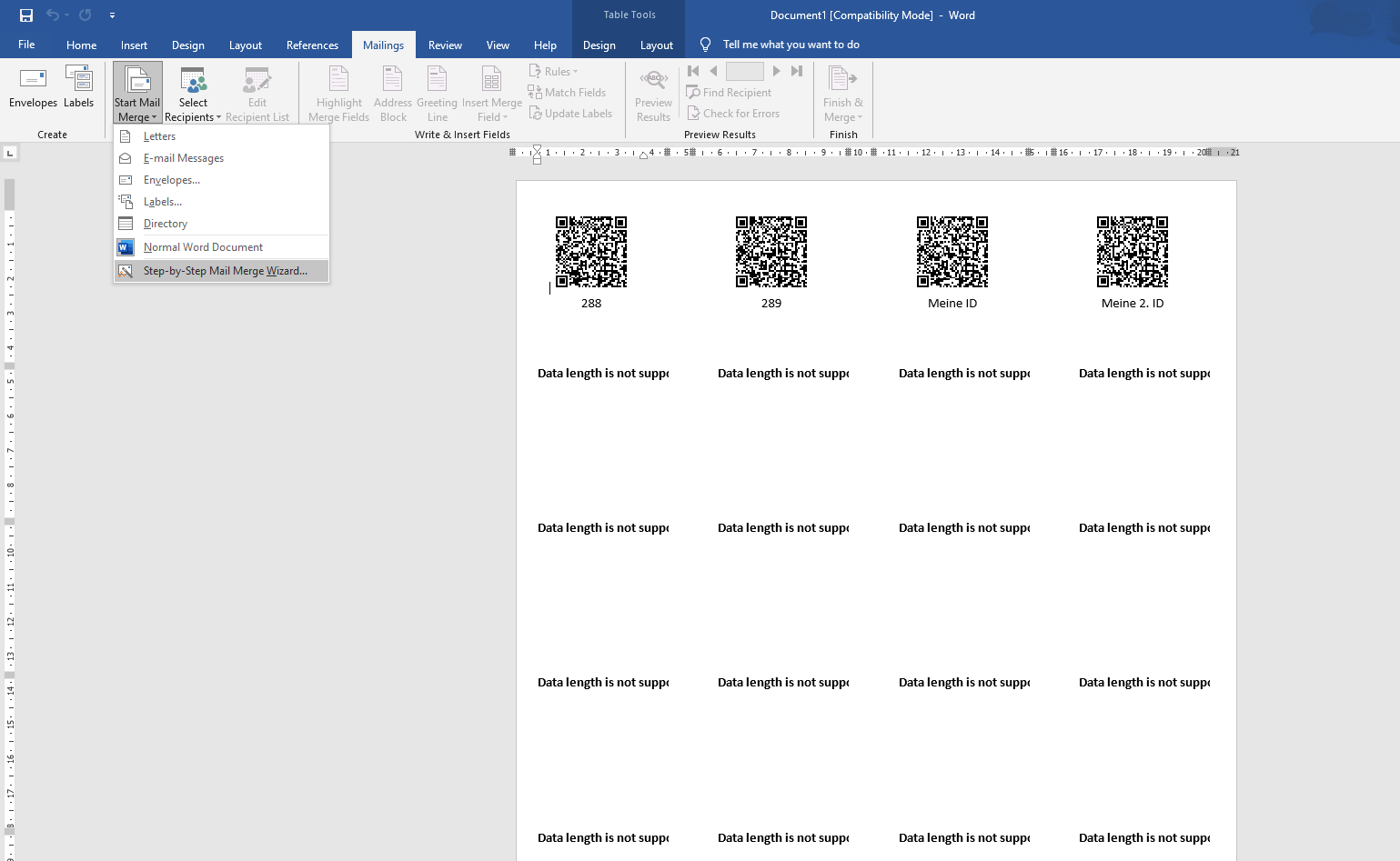The height and width of the screenshot is (861, 1400).
Task: Open the Rules dropdown
Action: tap(553, 71)
